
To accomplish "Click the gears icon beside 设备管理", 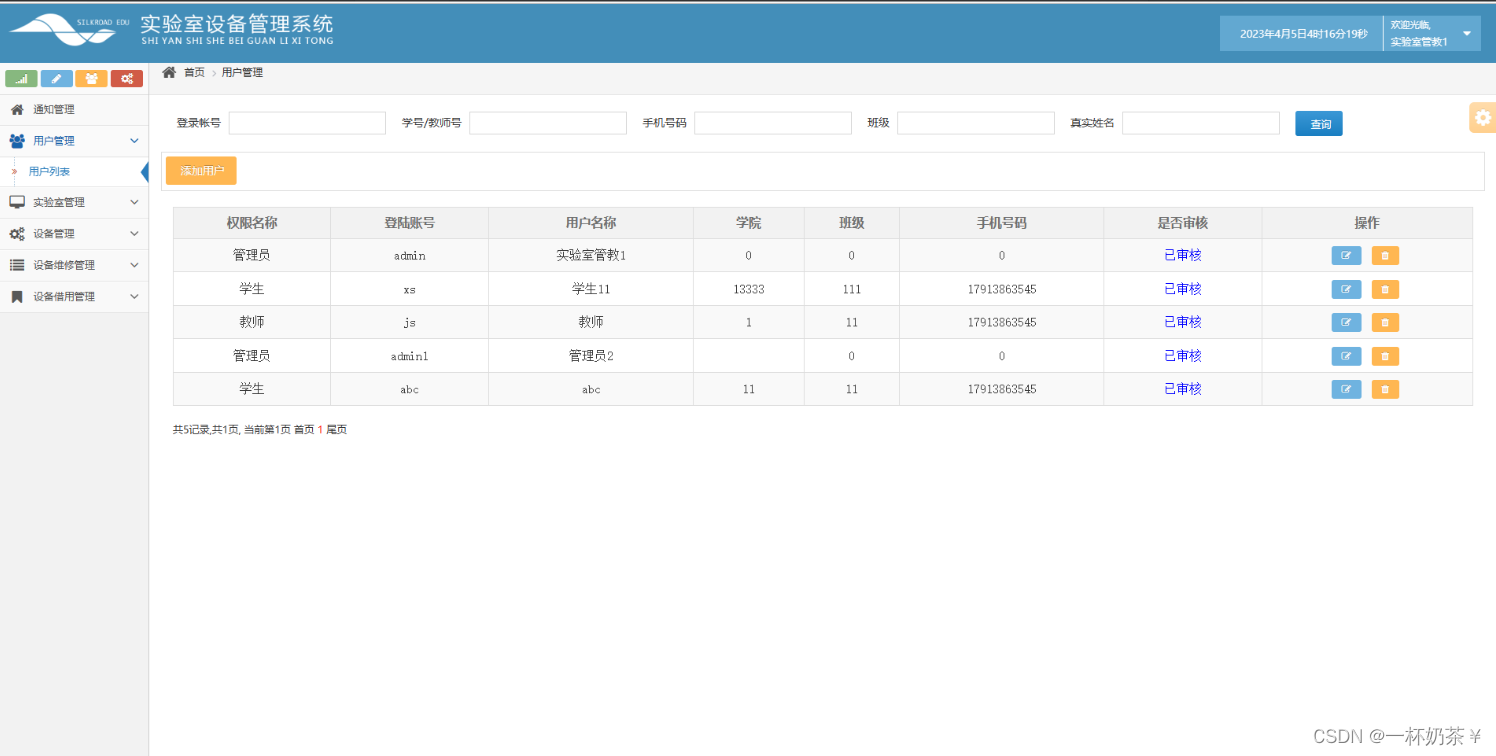I will tap(17, 234).
